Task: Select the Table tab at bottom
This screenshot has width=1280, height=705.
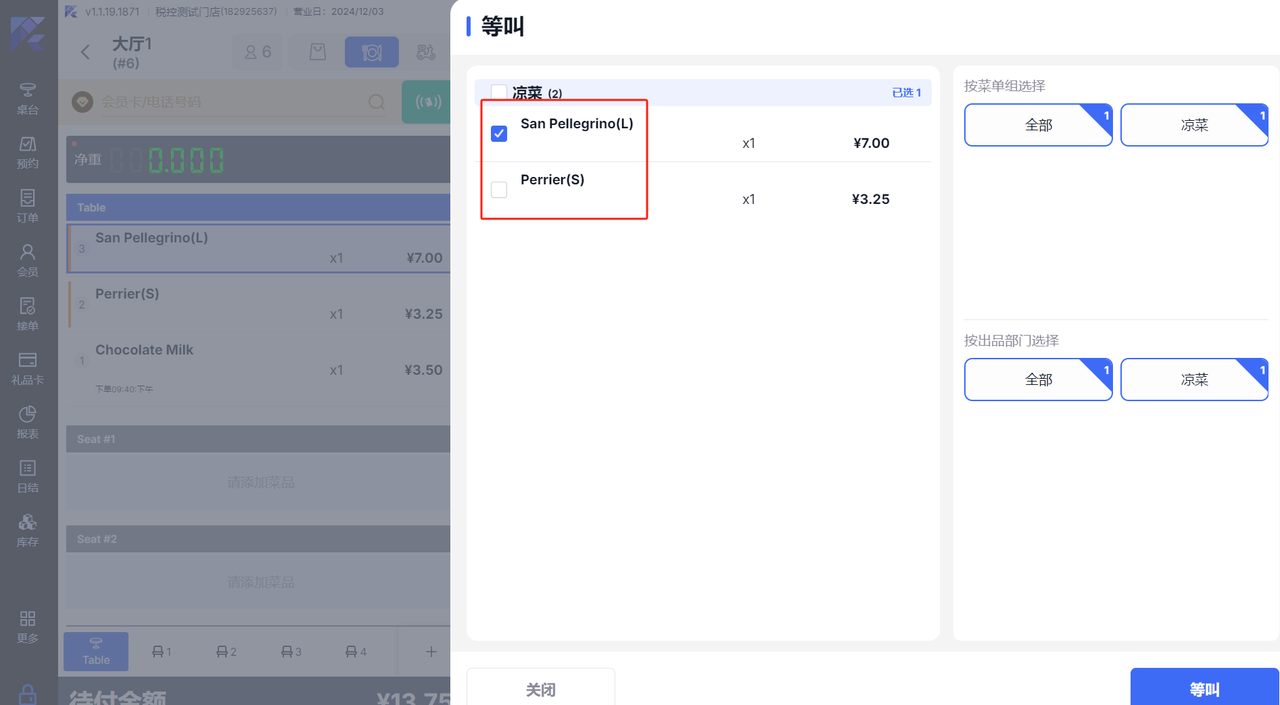Action: click(96, 651)
